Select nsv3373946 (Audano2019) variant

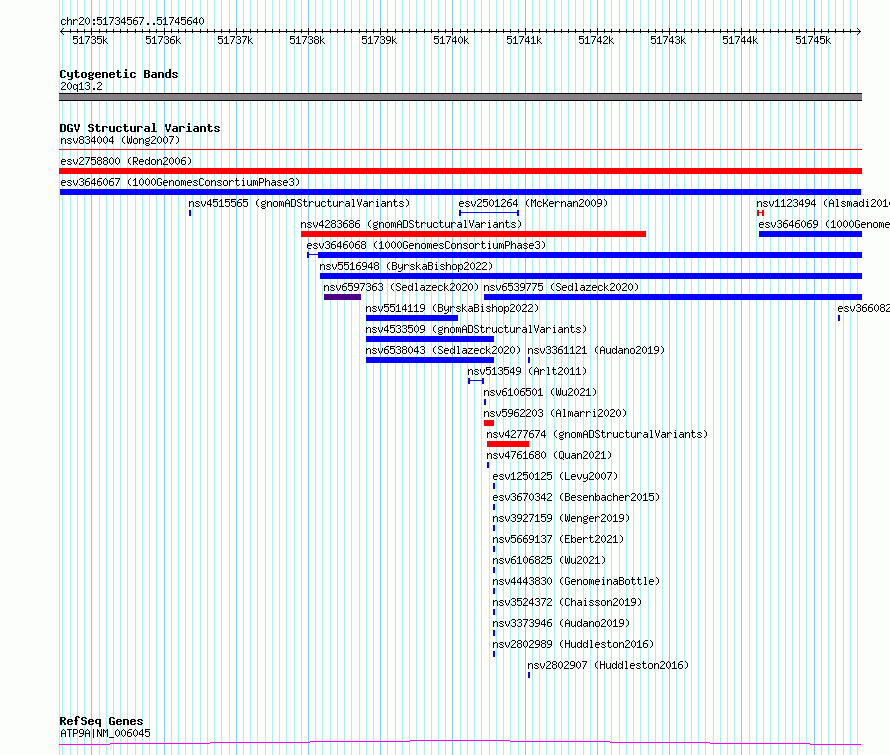561,623
